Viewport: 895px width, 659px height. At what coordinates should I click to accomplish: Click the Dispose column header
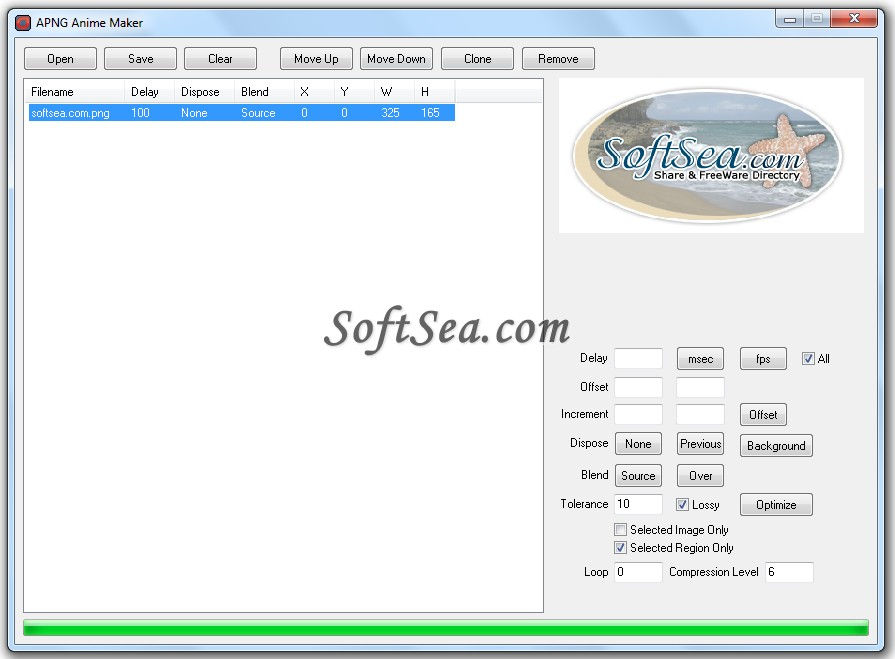tap(204, 92)
